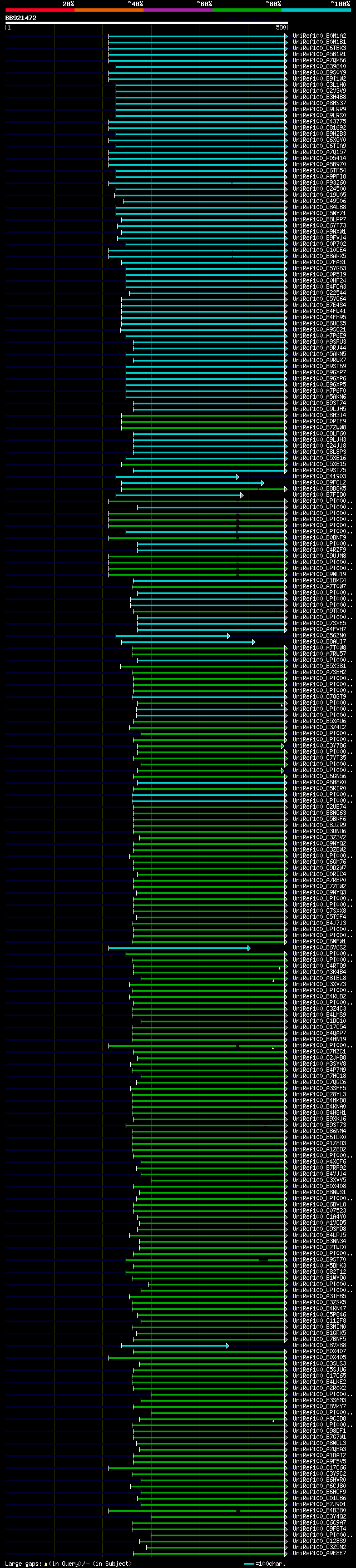Select label UniRef100_B5X381

point(319,666)
